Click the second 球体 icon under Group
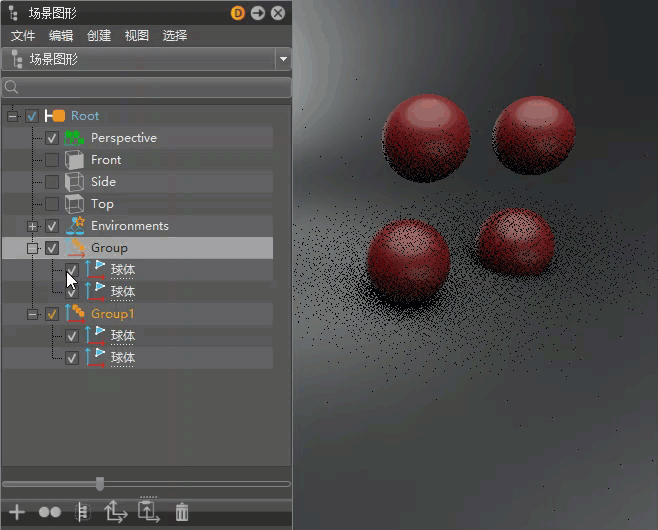This screenshot has height=530, width=658. coord(95,292)
